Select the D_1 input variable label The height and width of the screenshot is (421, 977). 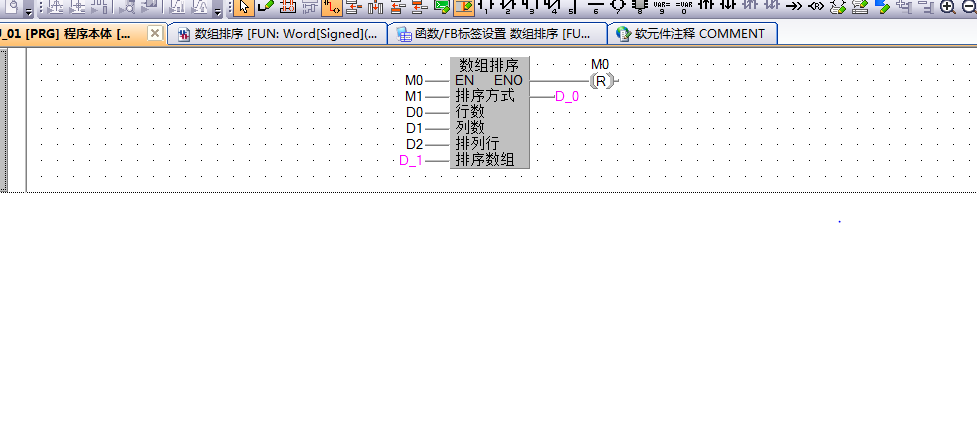pos(411,160)
